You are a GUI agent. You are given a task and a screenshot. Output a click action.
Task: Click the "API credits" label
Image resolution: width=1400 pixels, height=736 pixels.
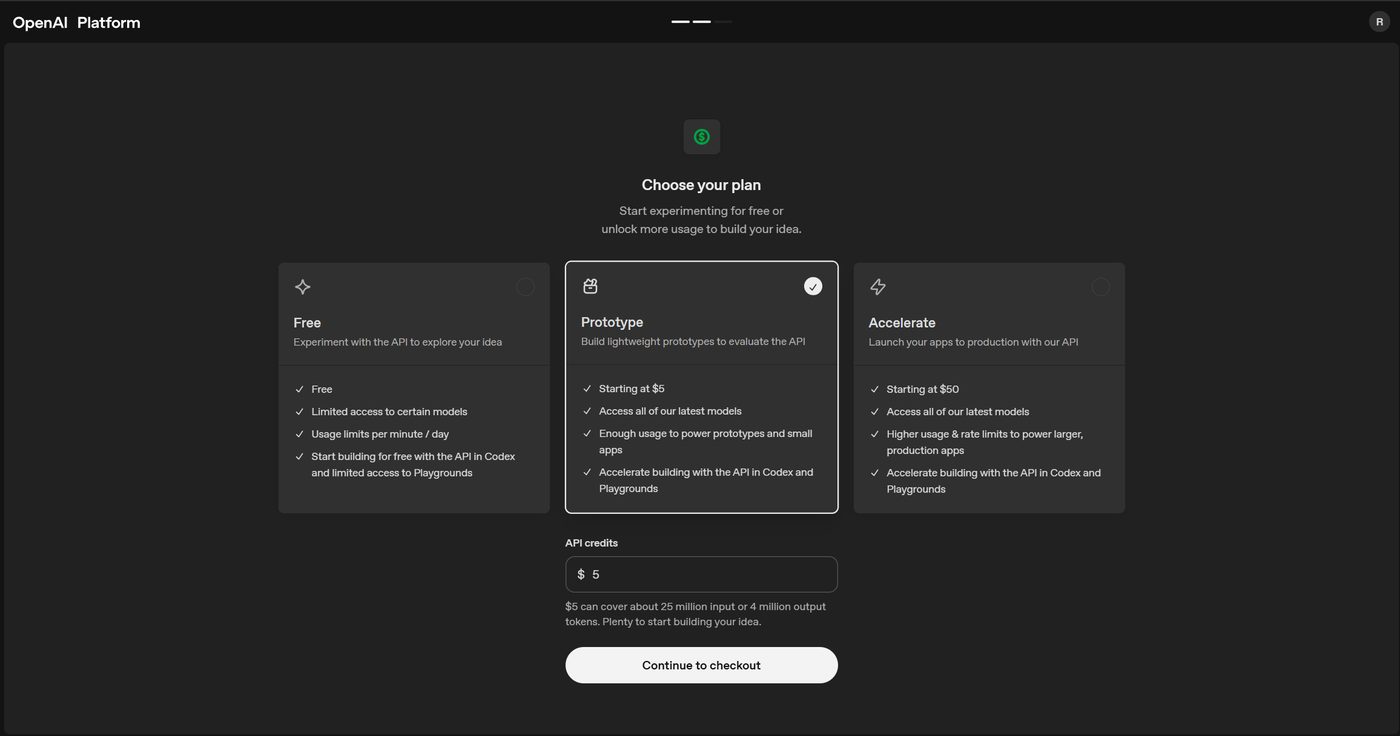click(592, 543)
